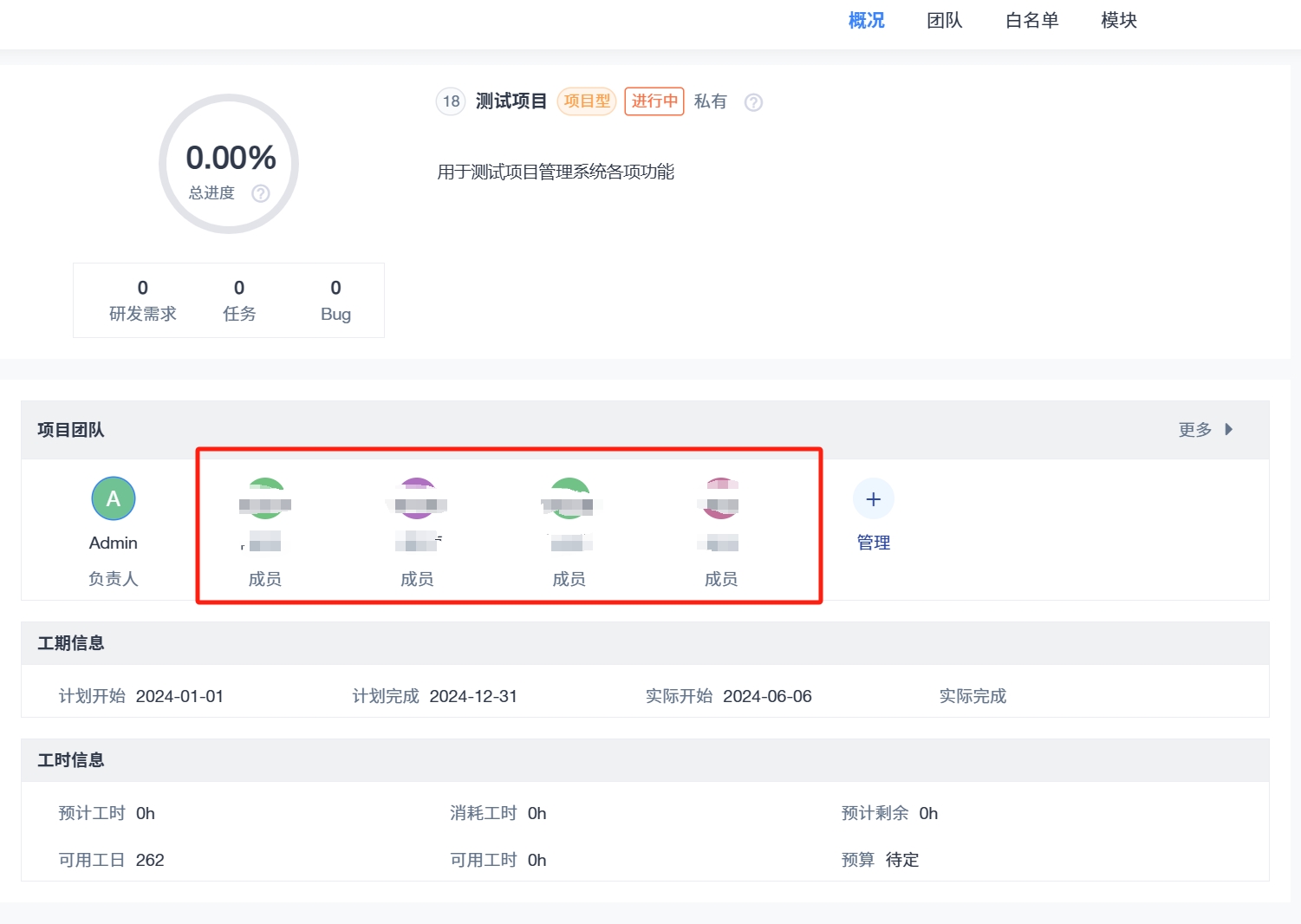Expand 更多 in the project team header
Screen dimensions: 1301x924
click(x=1205, y=430)
